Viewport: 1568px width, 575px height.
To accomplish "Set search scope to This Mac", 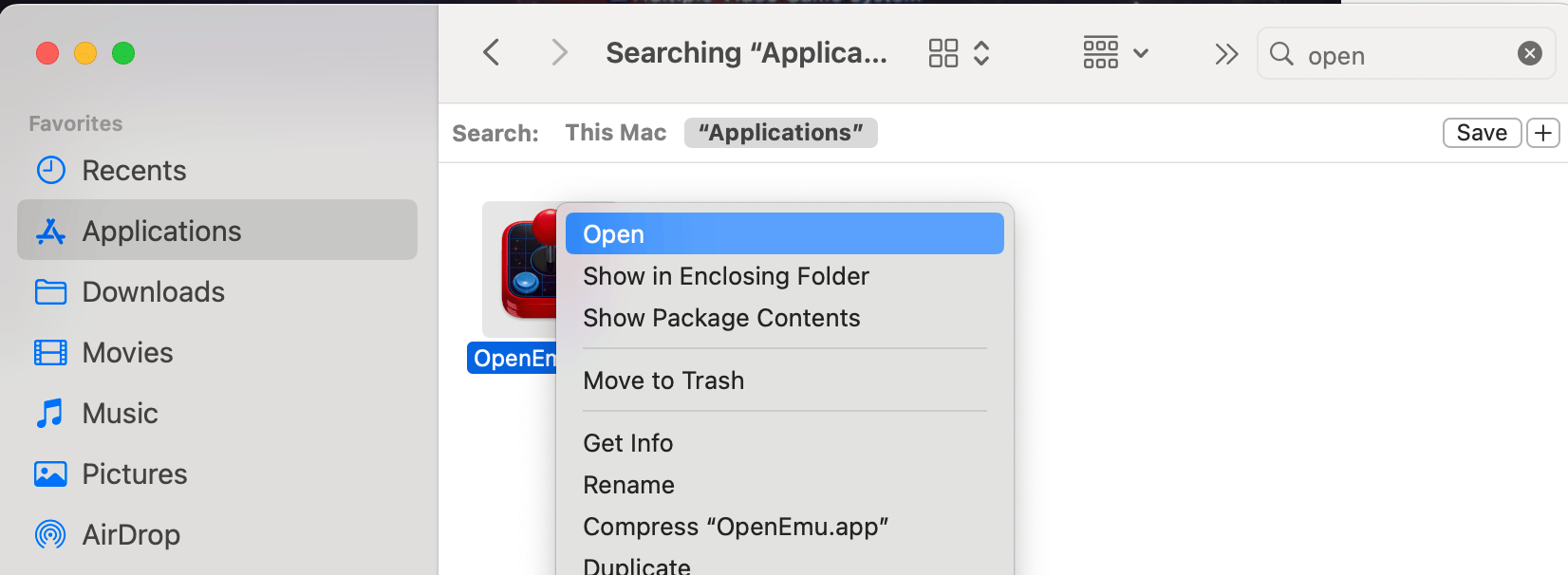I will 616,133.
